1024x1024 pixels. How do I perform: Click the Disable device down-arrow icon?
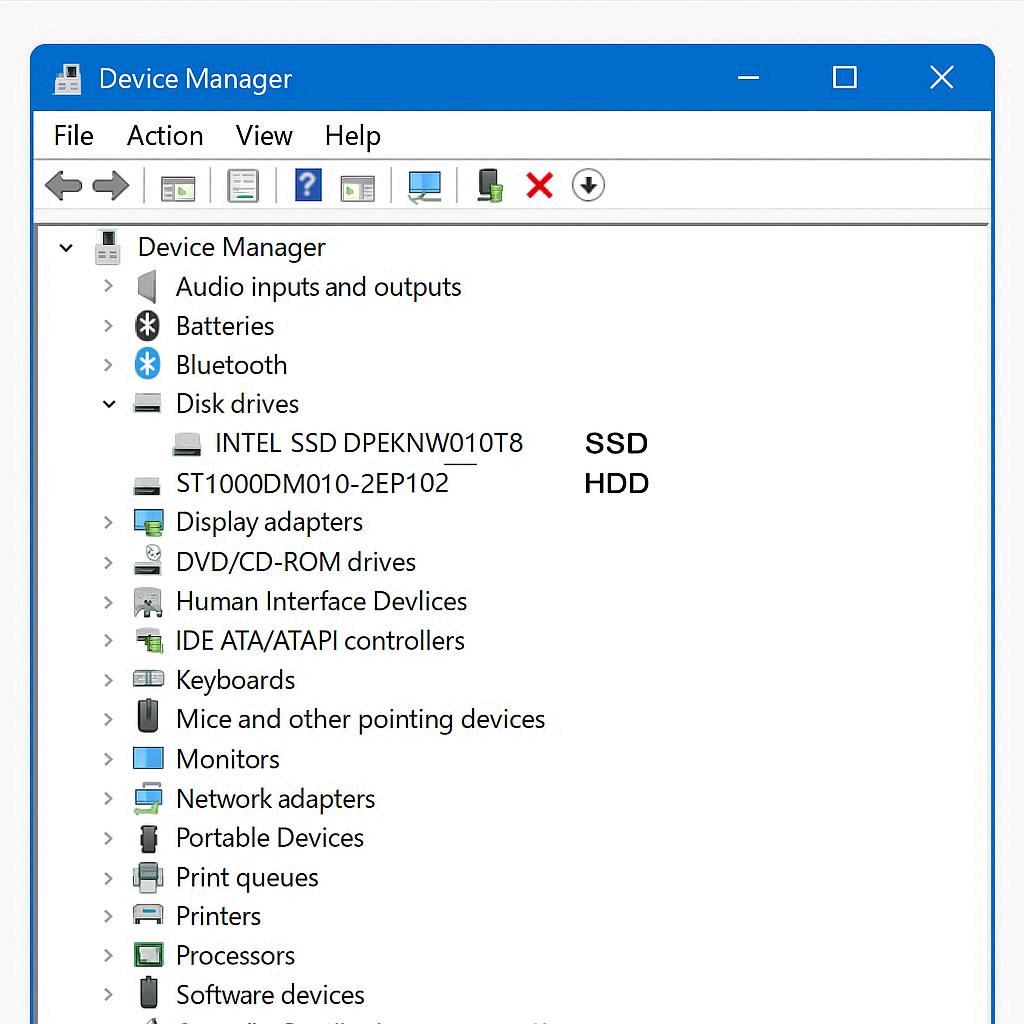pos(588,185)
